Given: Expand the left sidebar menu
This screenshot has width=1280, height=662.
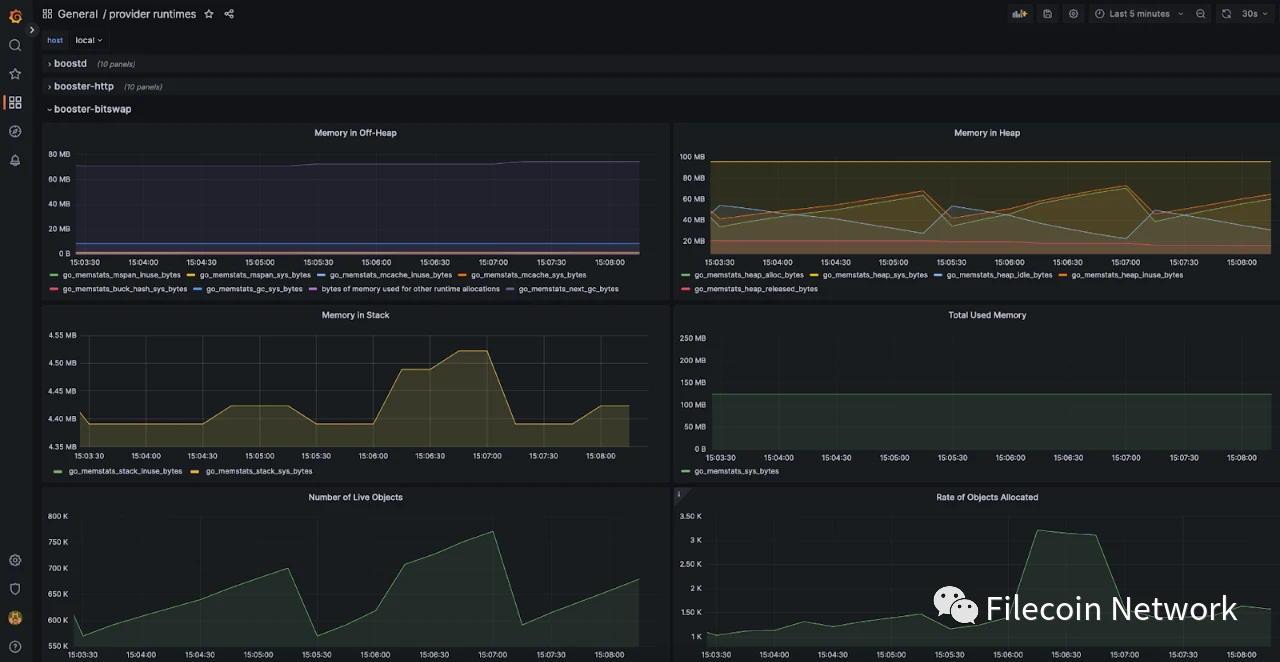Looking at the screenshot, I should click(x=31, y=30).
